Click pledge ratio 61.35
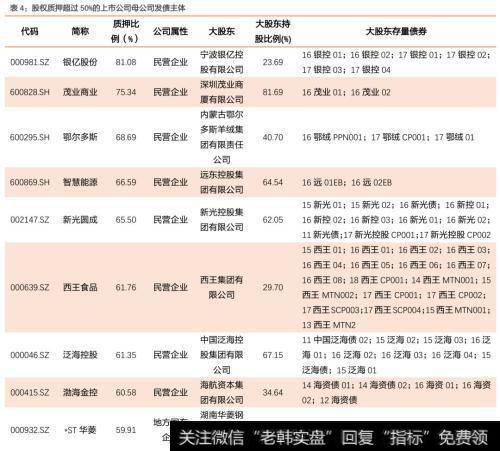Viewport: 500px width, 451px height. pyautogui.click(x=126, y=355)
